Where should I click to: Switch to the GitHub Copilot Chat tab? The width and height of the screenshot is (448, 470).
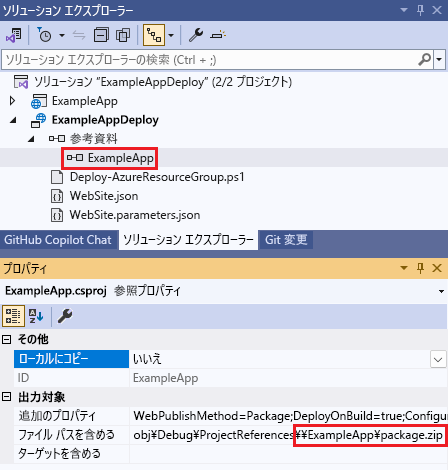[x=58, y=240]
